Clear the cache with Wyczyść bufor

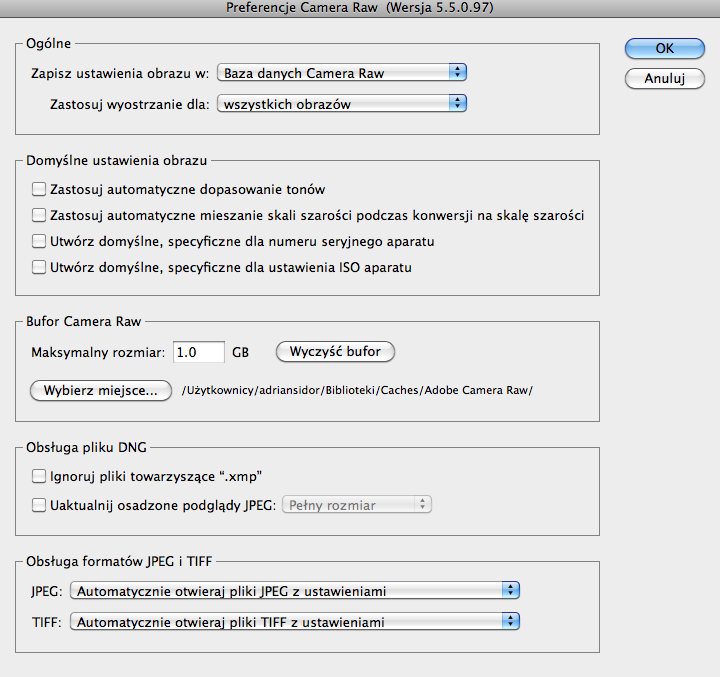(x=335, y=352)
